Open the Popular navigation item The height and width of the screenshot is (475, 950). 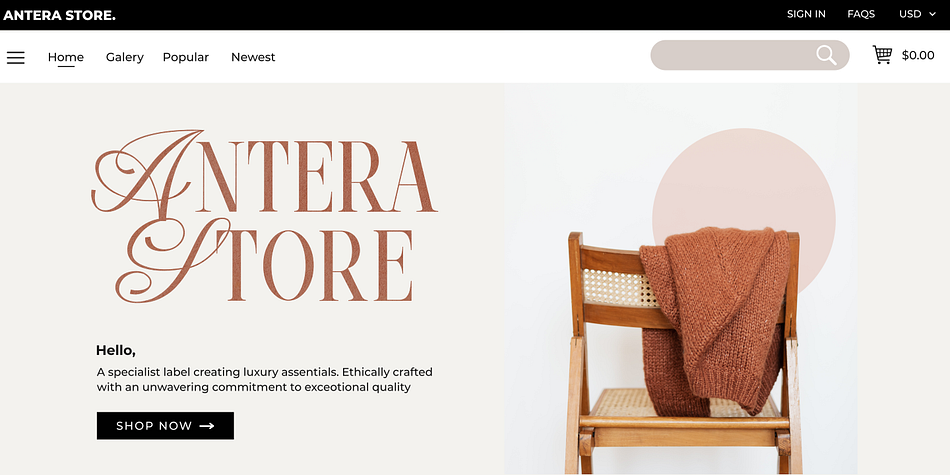click(x=185, y=57)
